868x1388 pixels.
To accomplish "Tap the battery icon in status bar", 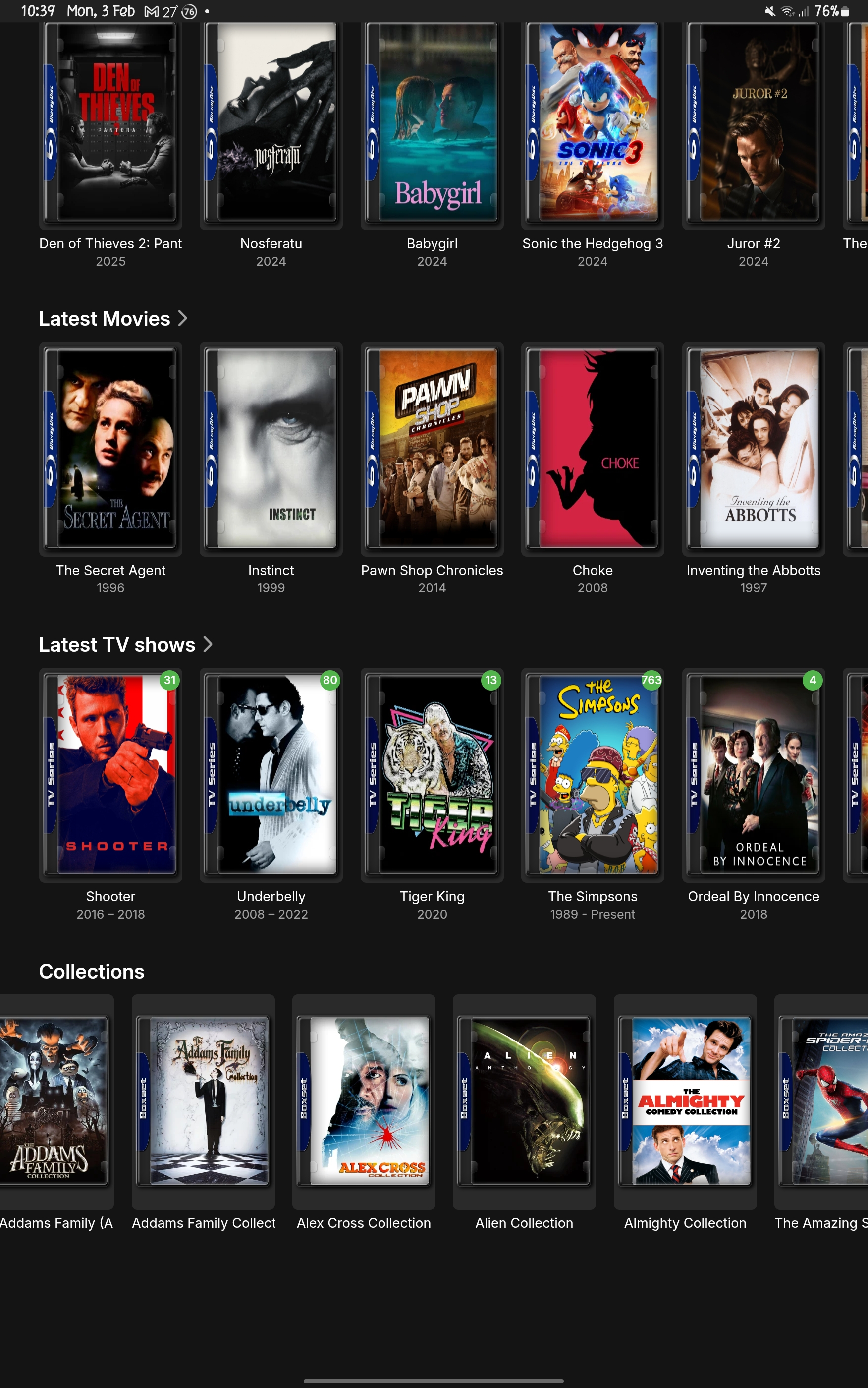I will click(x=845, y=11).
